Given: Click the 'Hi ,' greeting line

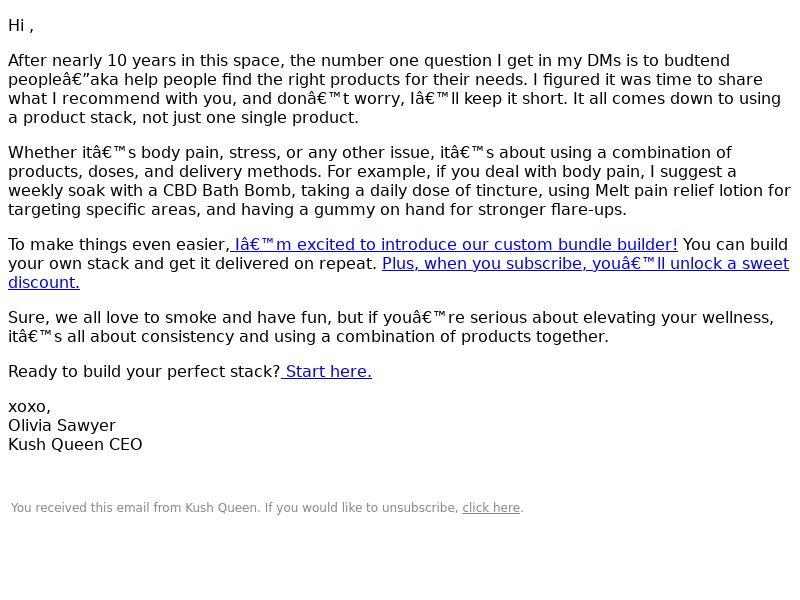Looking at the screenshot, I should coord(21,26).
